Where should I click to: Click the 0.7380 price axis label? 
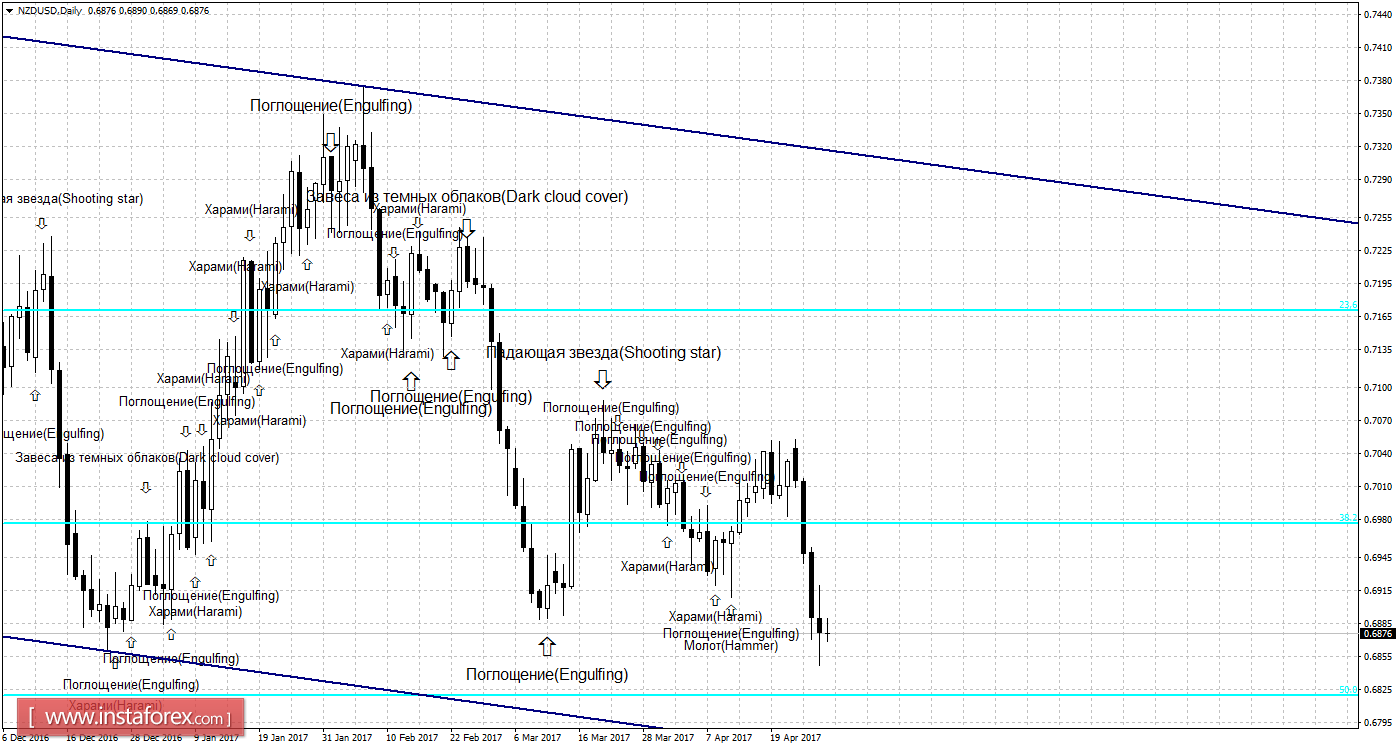pyautogui.click(x=1379, y=81)
